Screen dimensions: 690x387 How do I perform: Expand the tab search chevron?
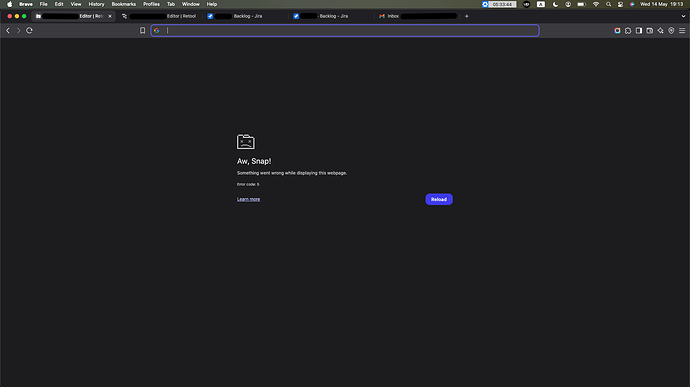pos(683,16)
